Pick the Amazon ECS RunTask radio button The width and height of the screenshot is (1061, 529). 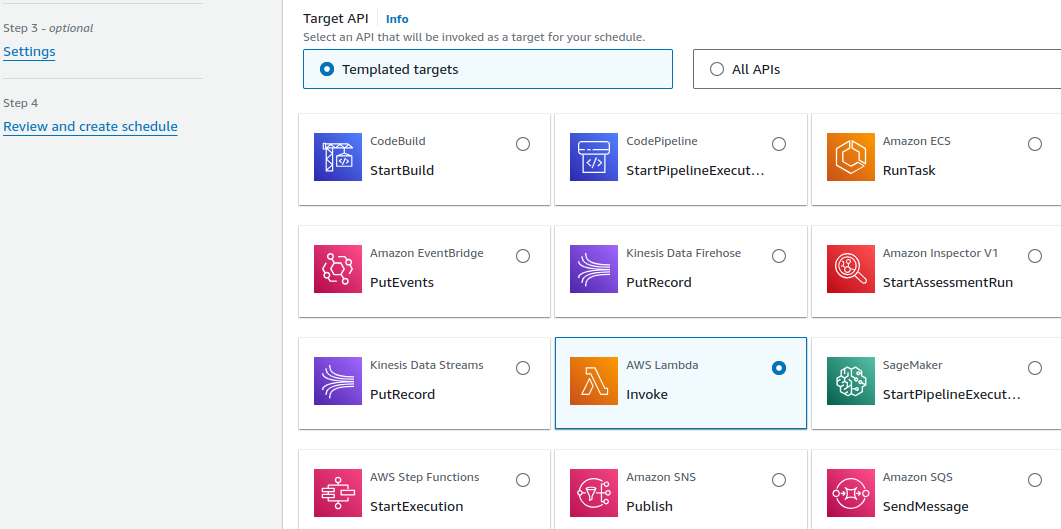tap(1035, 144)
